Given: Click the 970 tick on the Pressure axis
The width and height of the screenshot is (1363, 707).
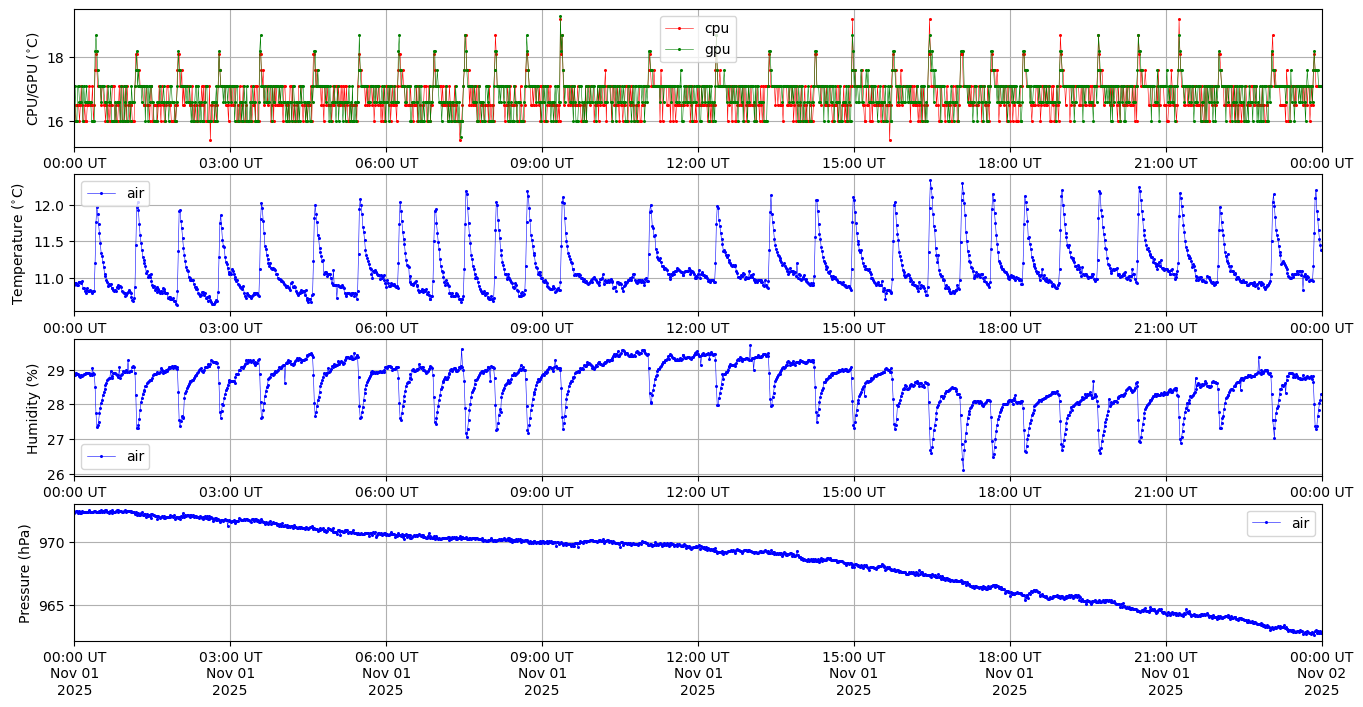Looking at the screenshot, I should coord(53,543).
